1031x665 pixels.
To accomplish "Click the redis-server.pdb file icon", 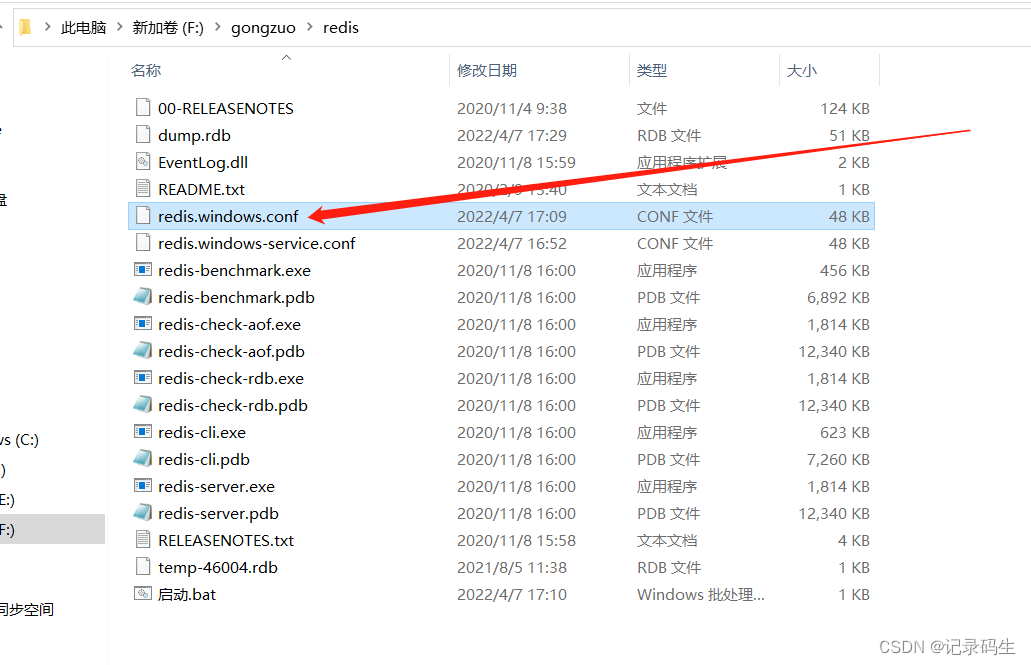I will coord(143,512).
